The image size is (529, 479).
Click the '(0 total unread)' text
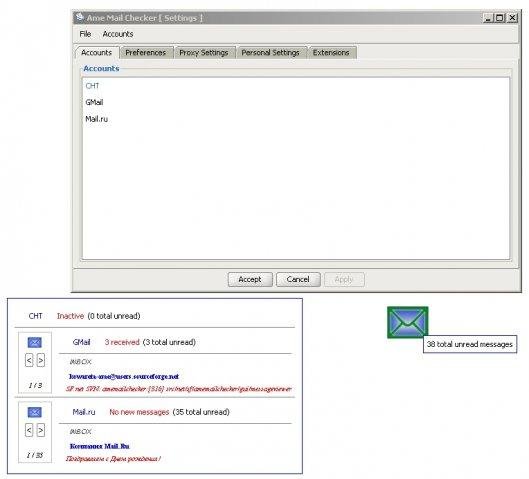(114, 316)
